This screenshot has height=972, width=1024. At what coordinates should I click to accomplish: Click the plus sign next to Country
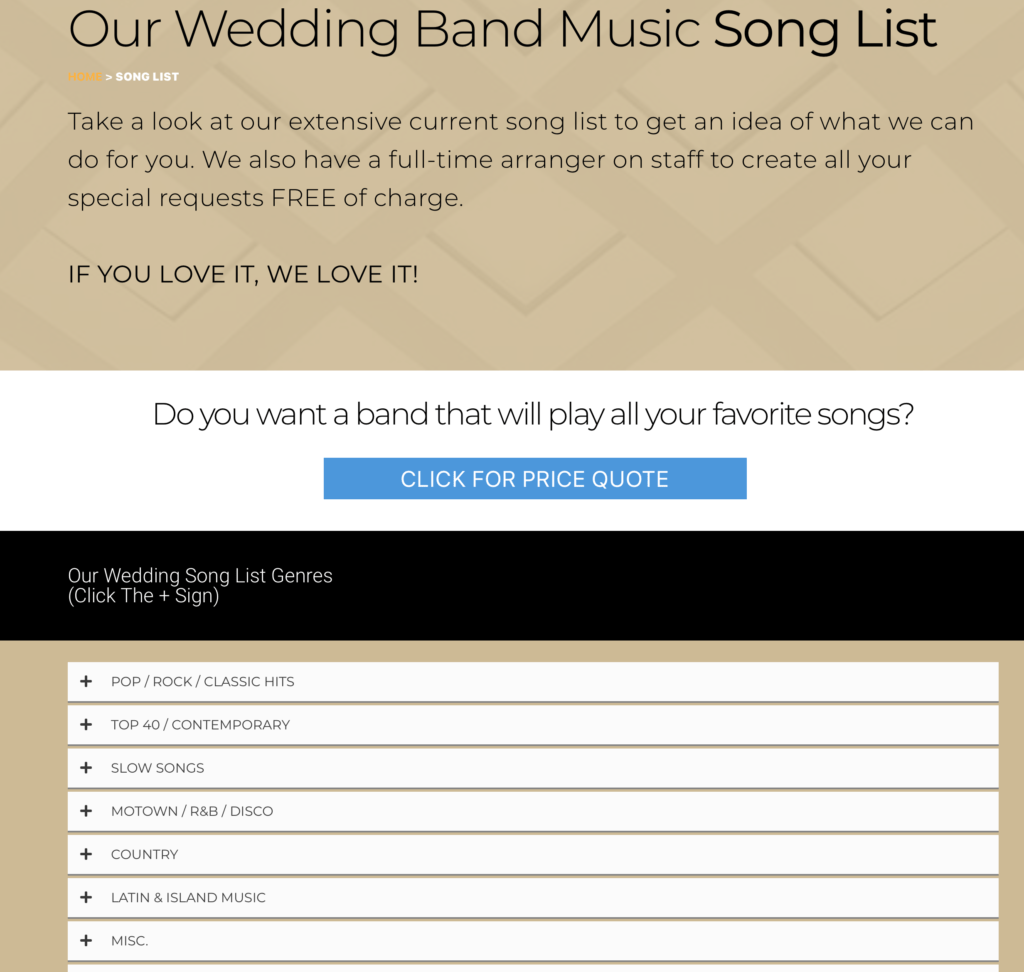tap(86, 854)
